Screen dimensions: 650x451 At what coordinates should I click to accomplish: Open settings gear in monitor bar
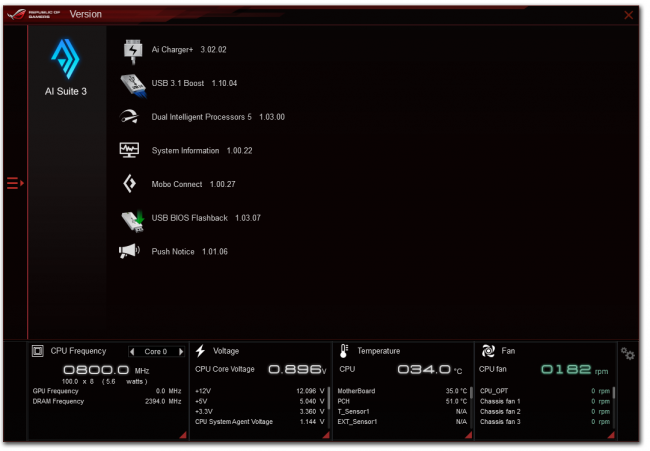(628, 354)
